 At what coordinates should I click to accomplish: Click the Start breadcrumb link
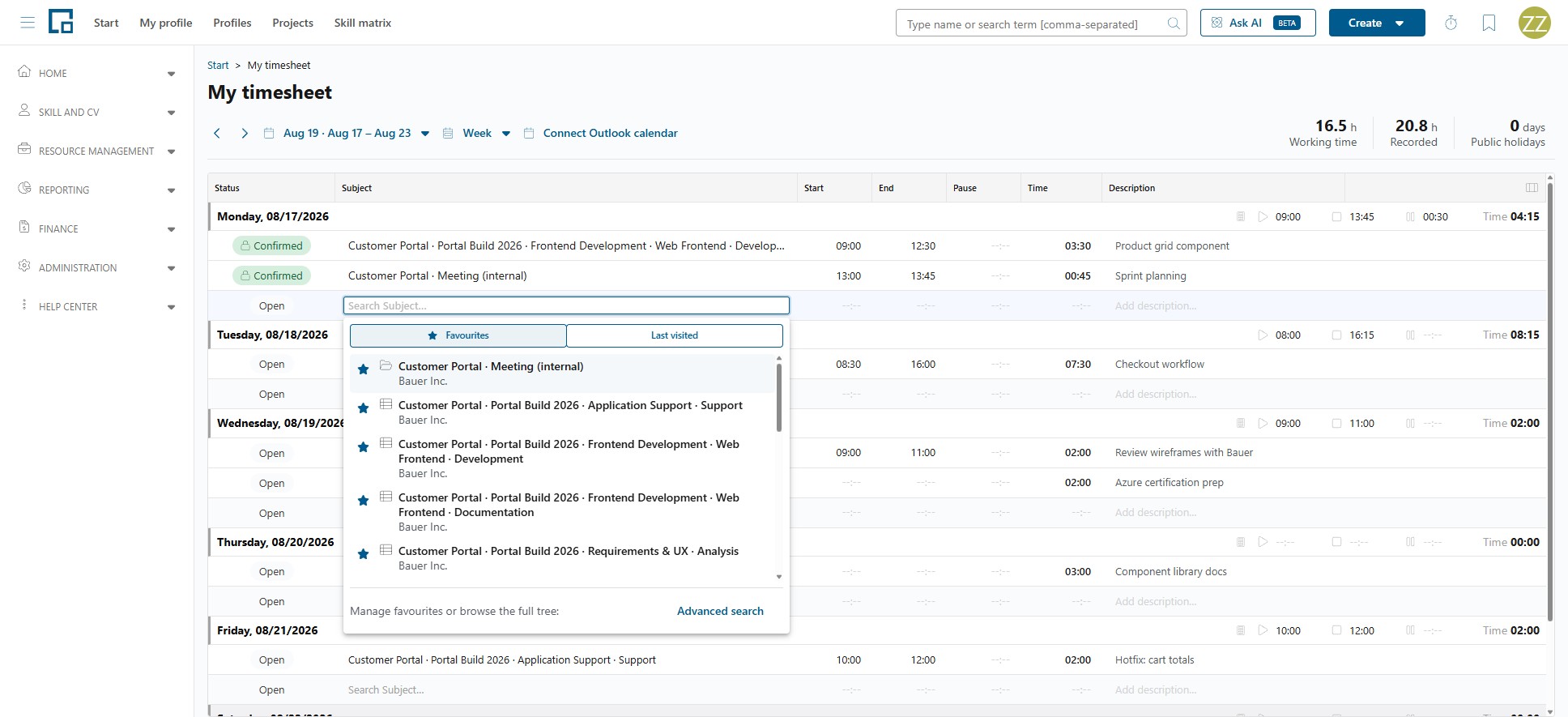click(218, 65)
